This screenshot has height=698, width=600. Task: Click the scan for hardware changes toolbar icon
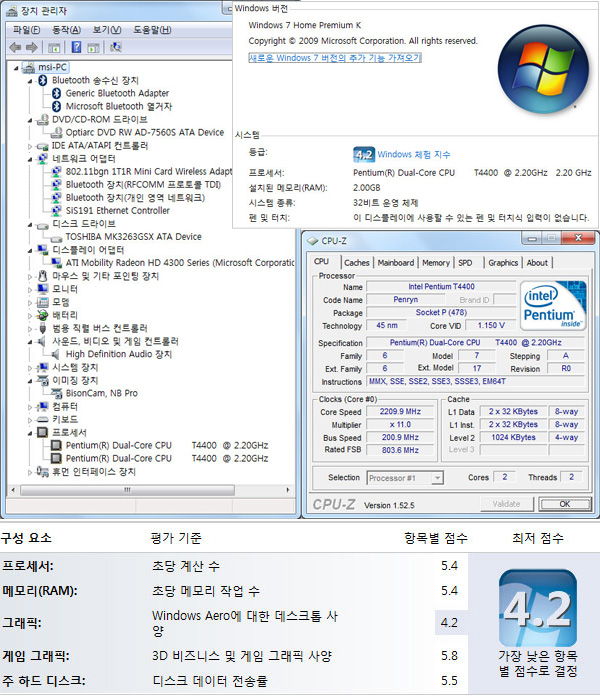tap(116, 47)
